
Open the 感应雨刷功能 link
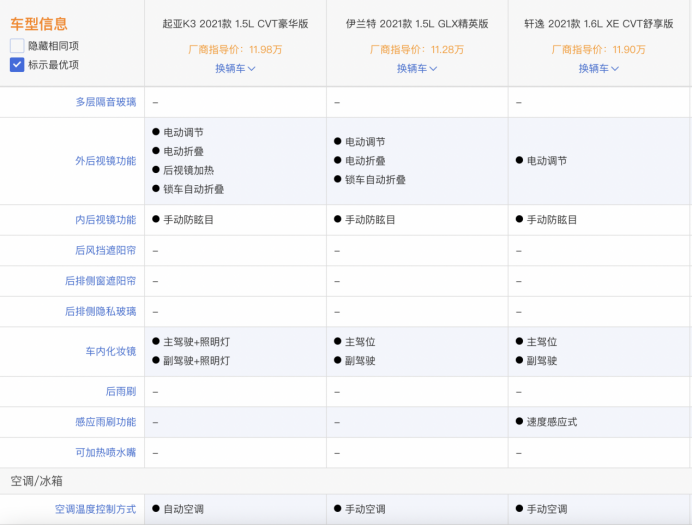tap(106, 422)
